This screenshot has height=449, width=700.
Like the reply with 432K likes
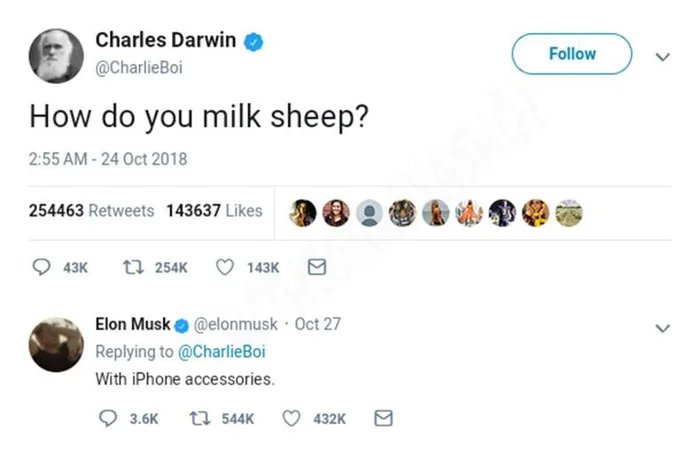[293, 419]
